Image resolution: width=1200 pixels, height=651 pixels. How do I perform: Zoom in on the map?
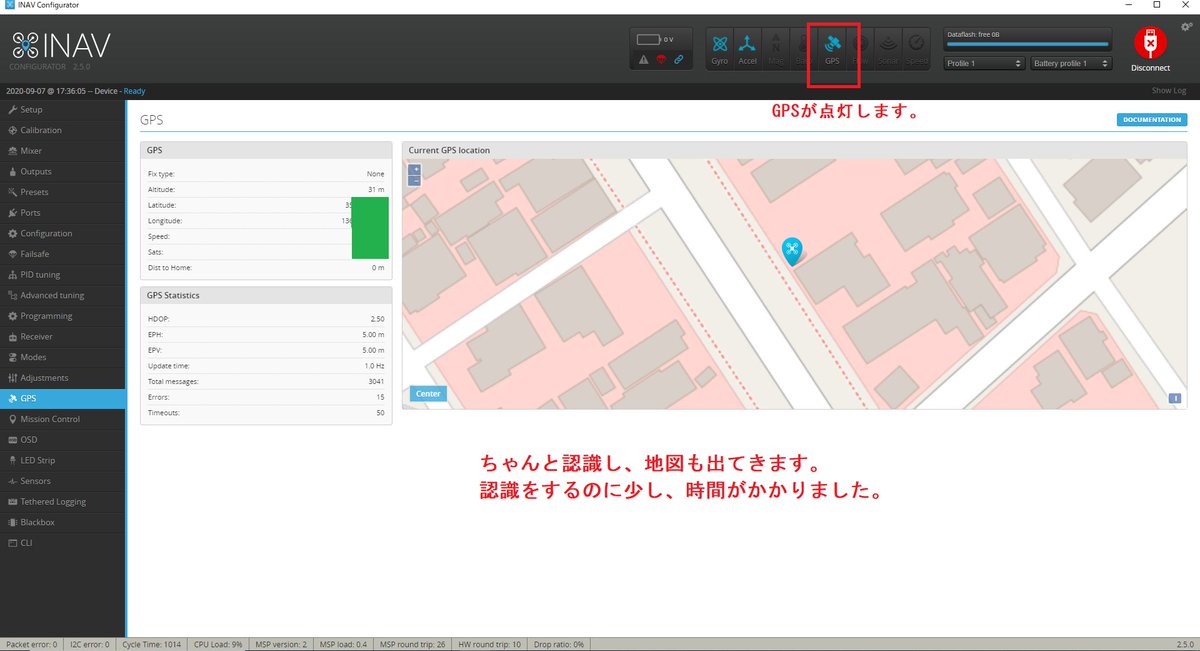point(415,170)
